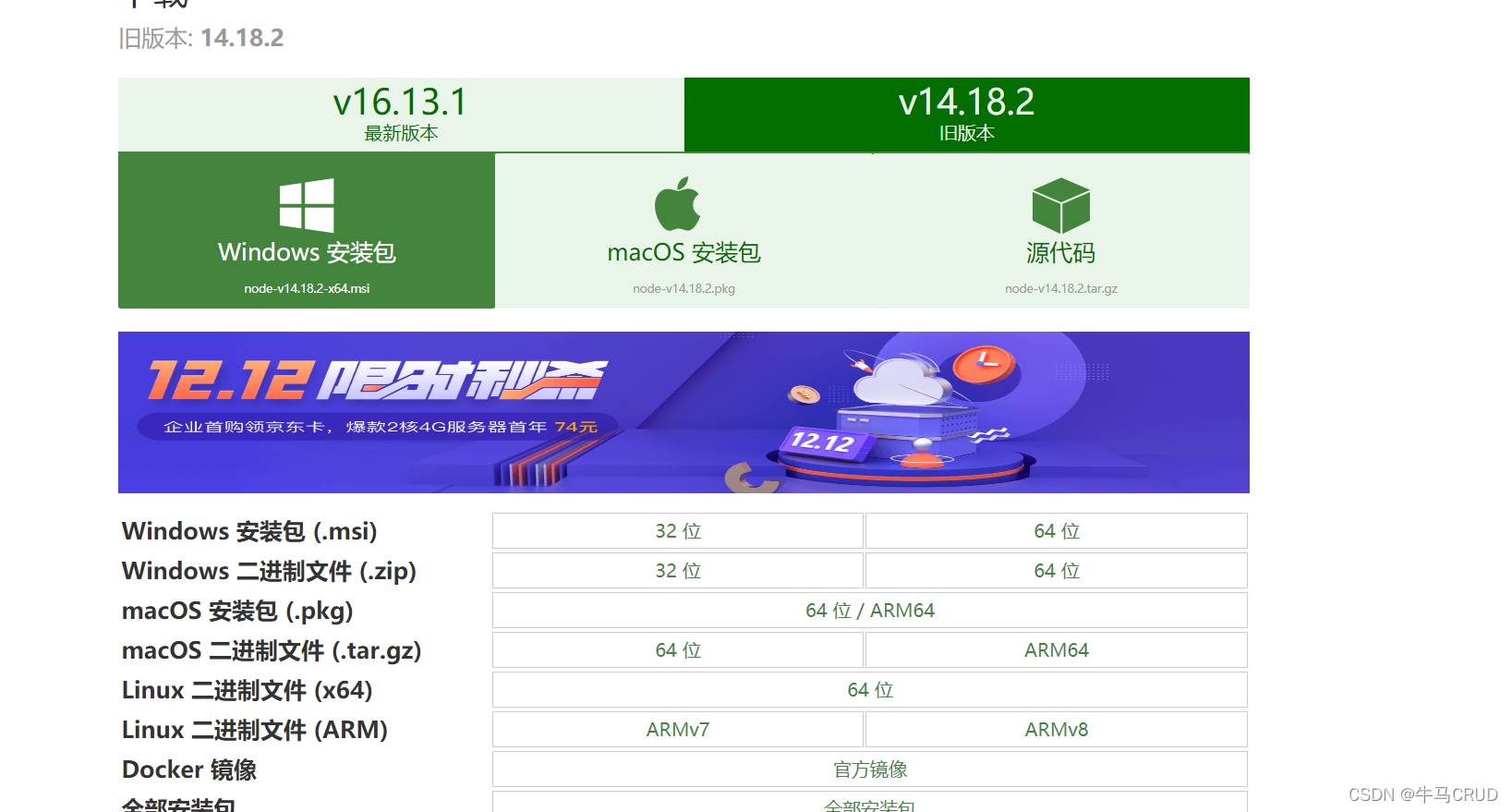Choose 64-bit Windows installer (.msi)
This screenshot has height=812, width=1512.
[x=1057, y=531]
